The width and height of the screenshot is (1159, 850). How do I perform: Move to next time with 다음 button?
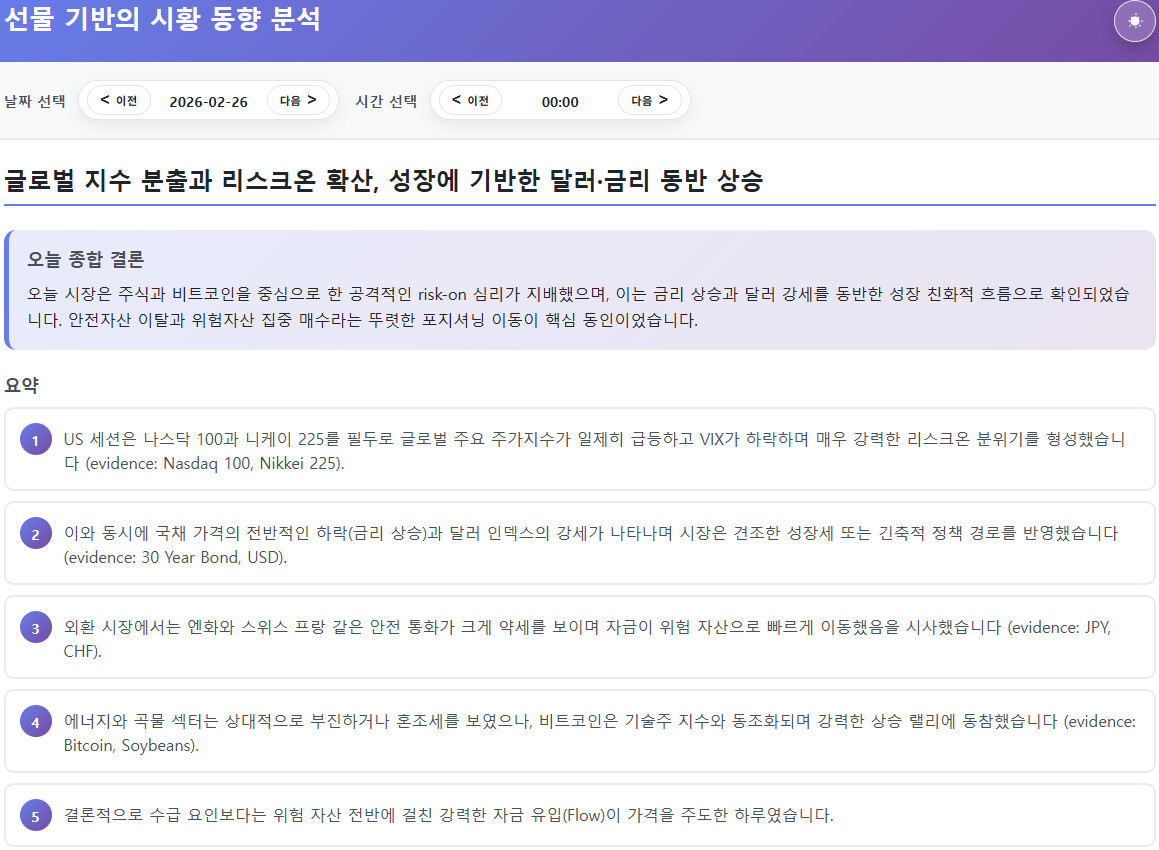649,100
